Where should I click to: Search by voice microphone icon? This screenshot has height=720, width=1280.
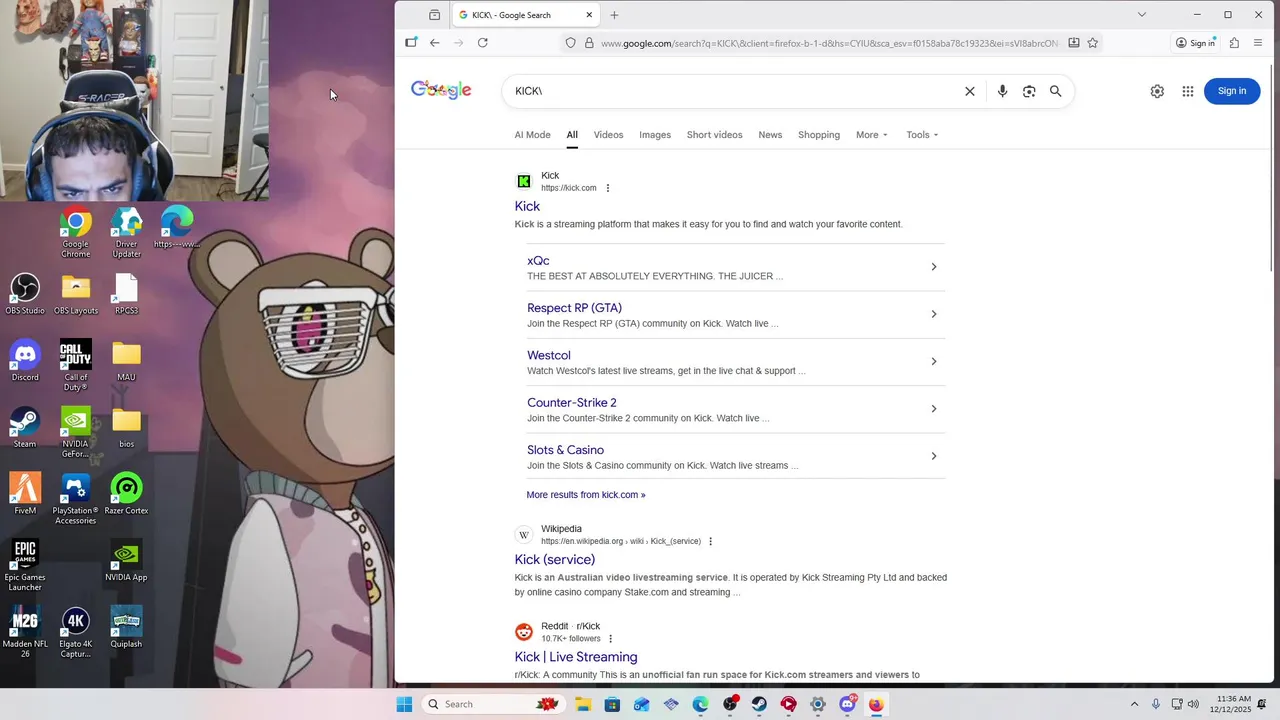(x=1002, y=91)
